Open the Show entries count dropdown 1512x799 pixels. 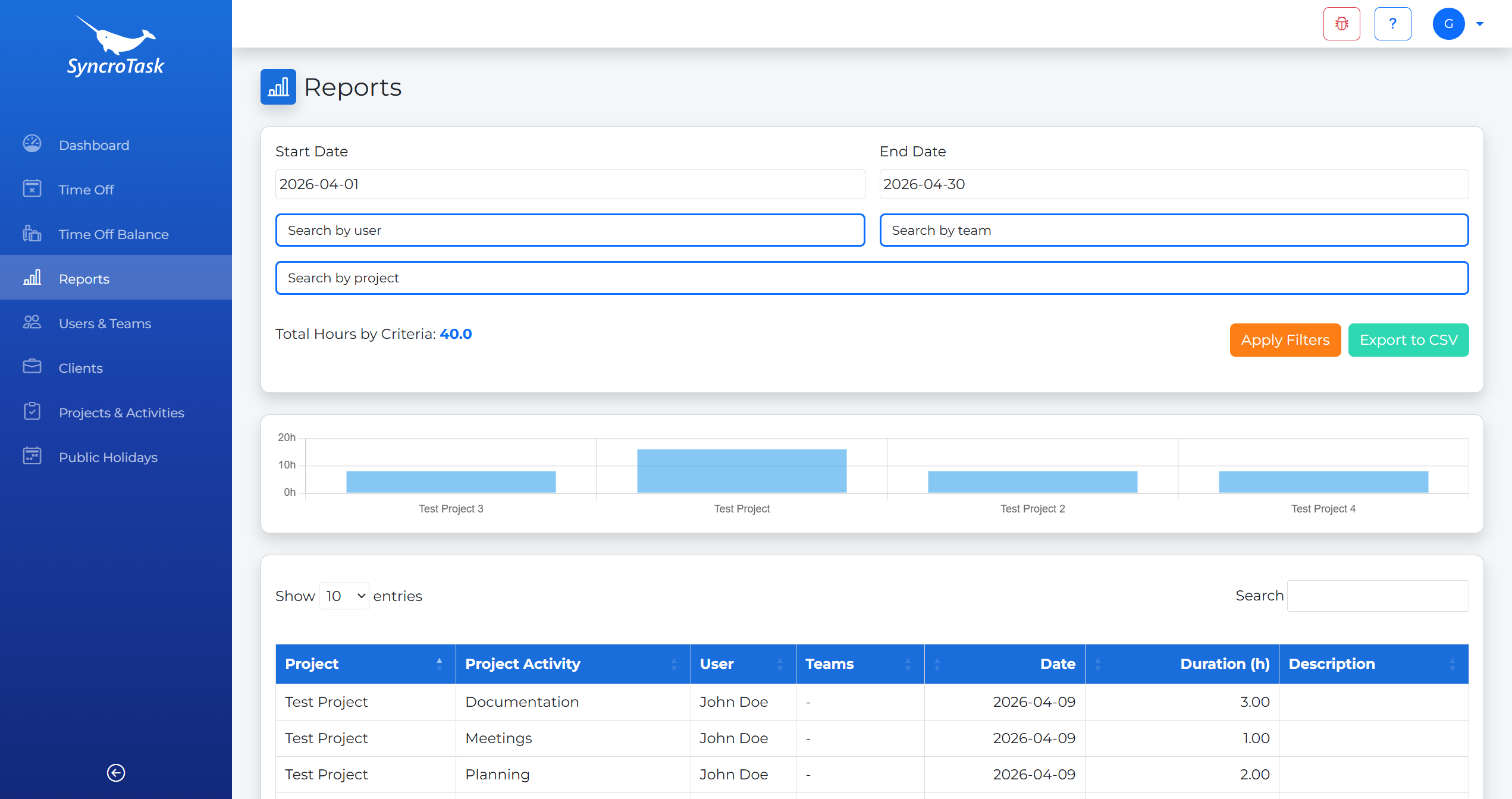pos(344,596)
